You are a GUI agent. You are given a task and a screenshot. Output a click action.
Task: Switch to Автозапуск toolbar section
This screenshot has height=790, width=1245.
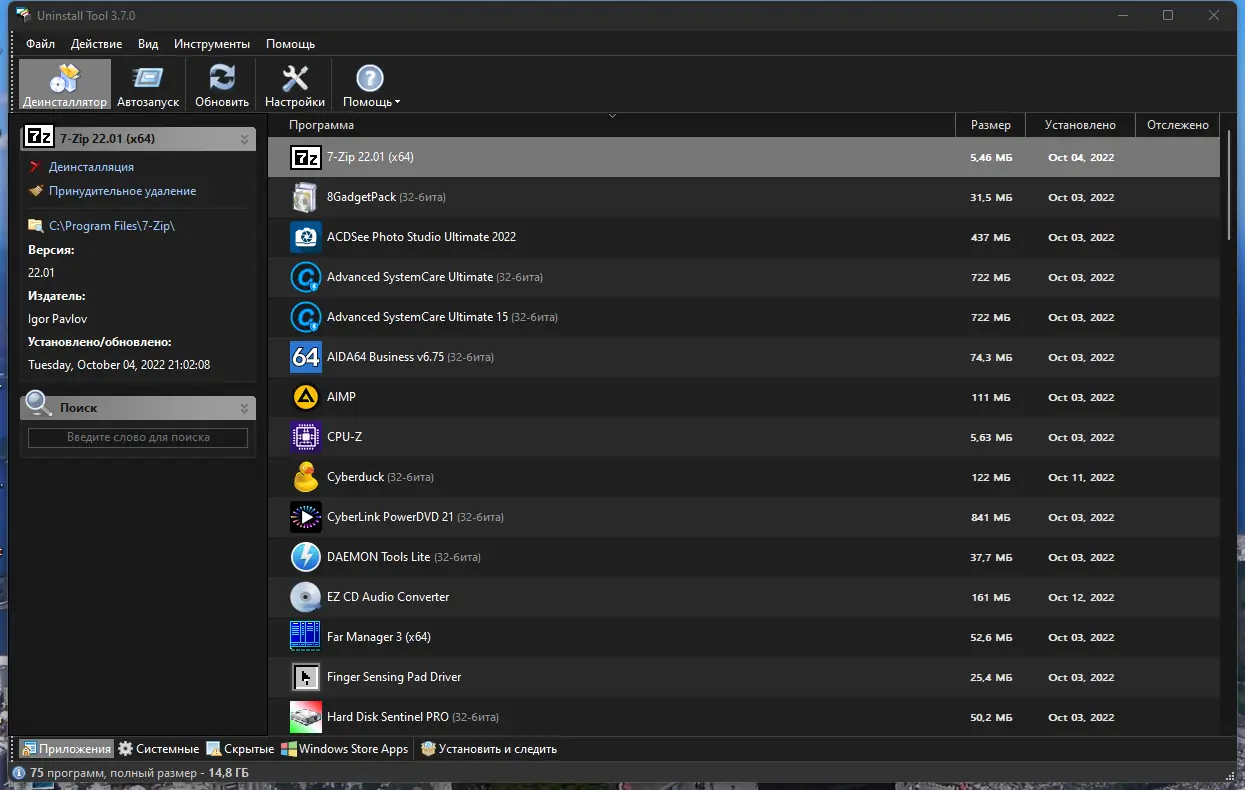148,85
